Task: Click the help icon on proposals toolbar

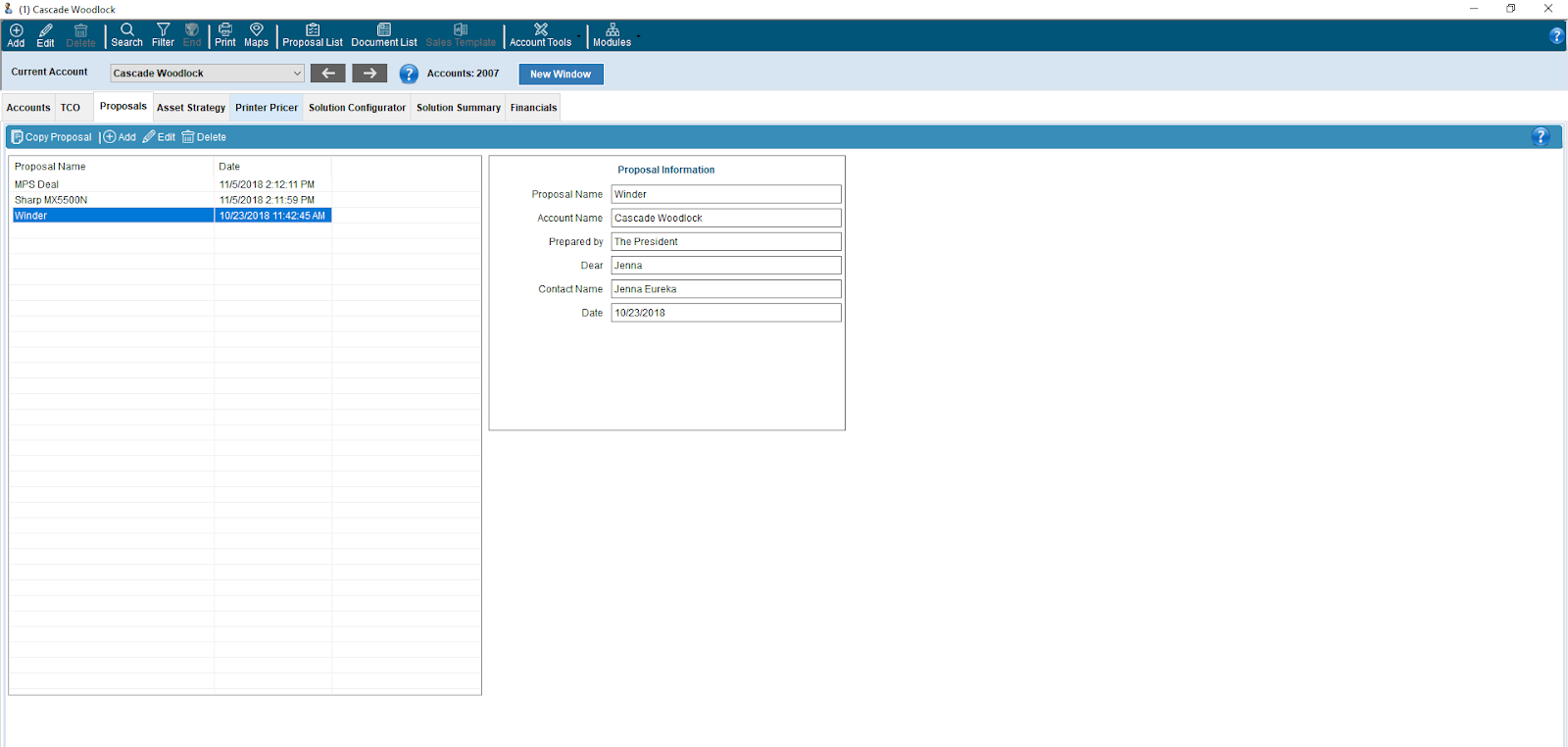Action: coord(1541,137)
